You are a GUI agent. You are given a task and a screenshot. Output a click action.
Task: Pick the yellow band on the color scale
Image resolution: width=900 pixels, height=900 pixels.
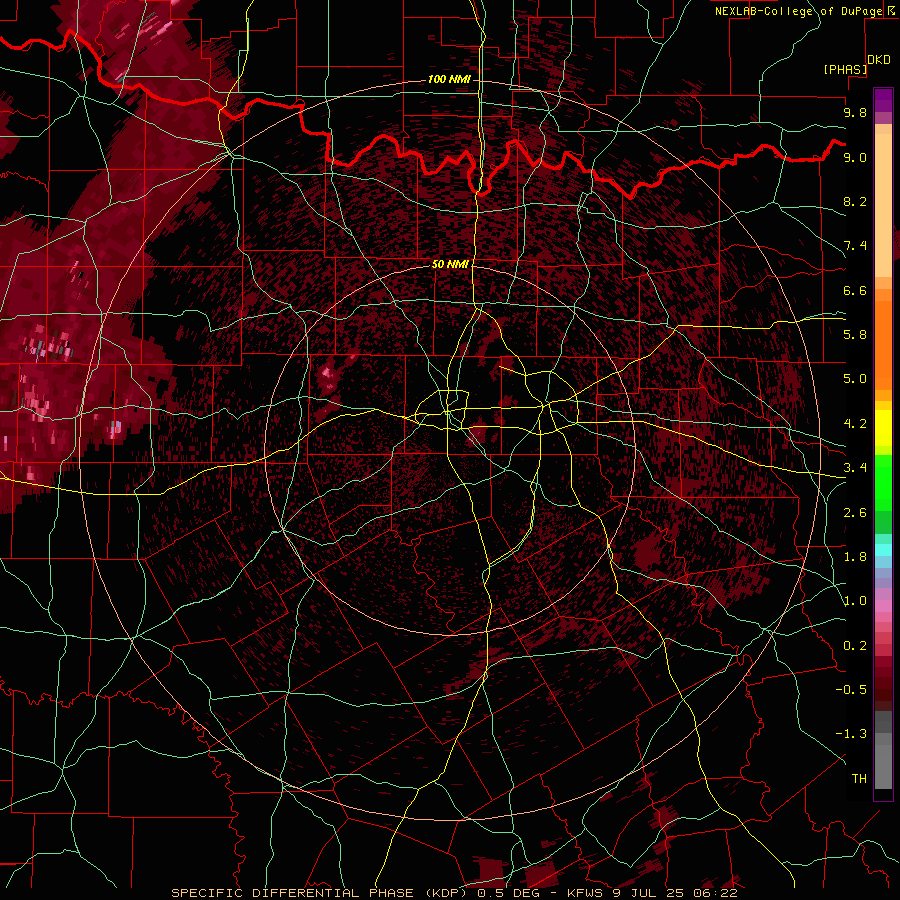(883, 428)
